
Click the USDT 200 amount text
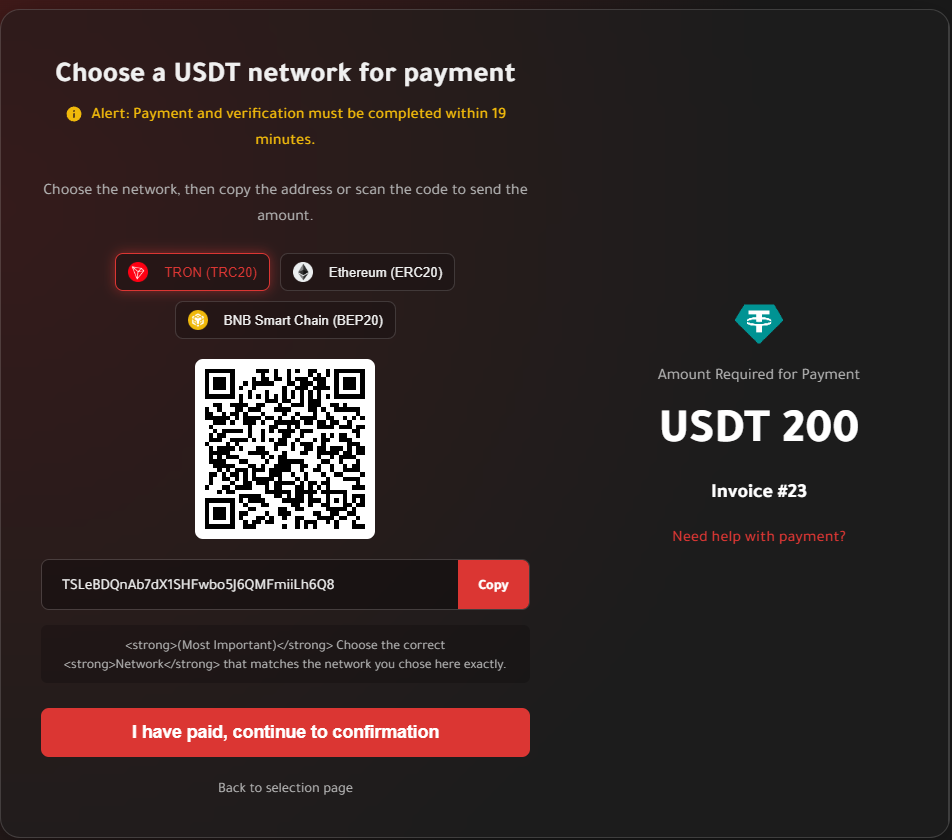[x=759, y=426]
